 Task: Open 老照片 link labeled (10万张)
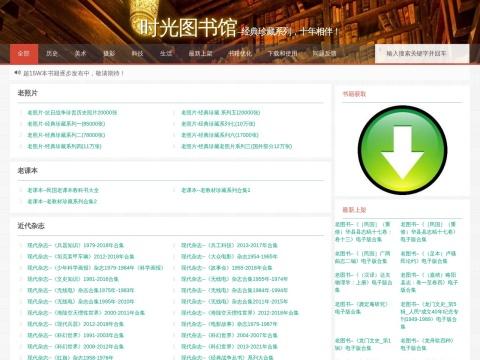pos(218,124)
